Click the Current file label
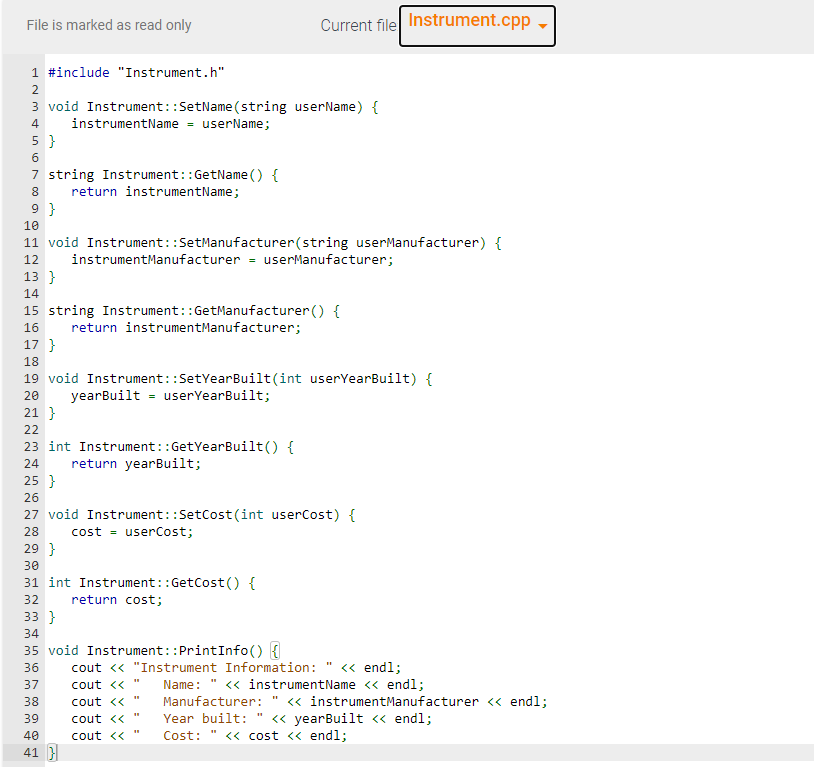 [x=358, y=25]
